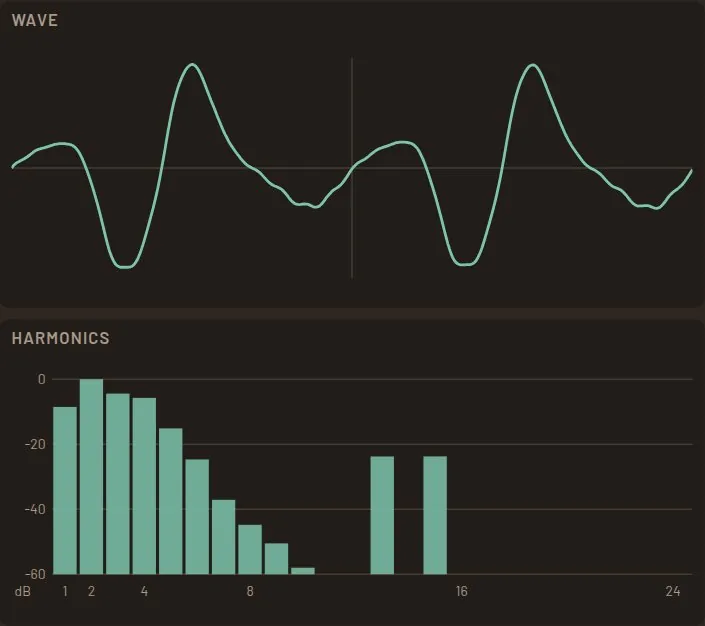The width and height of the screenshot is (705, 626).
Task: Click harmonic axis label 1
Action: coord(65,591)
